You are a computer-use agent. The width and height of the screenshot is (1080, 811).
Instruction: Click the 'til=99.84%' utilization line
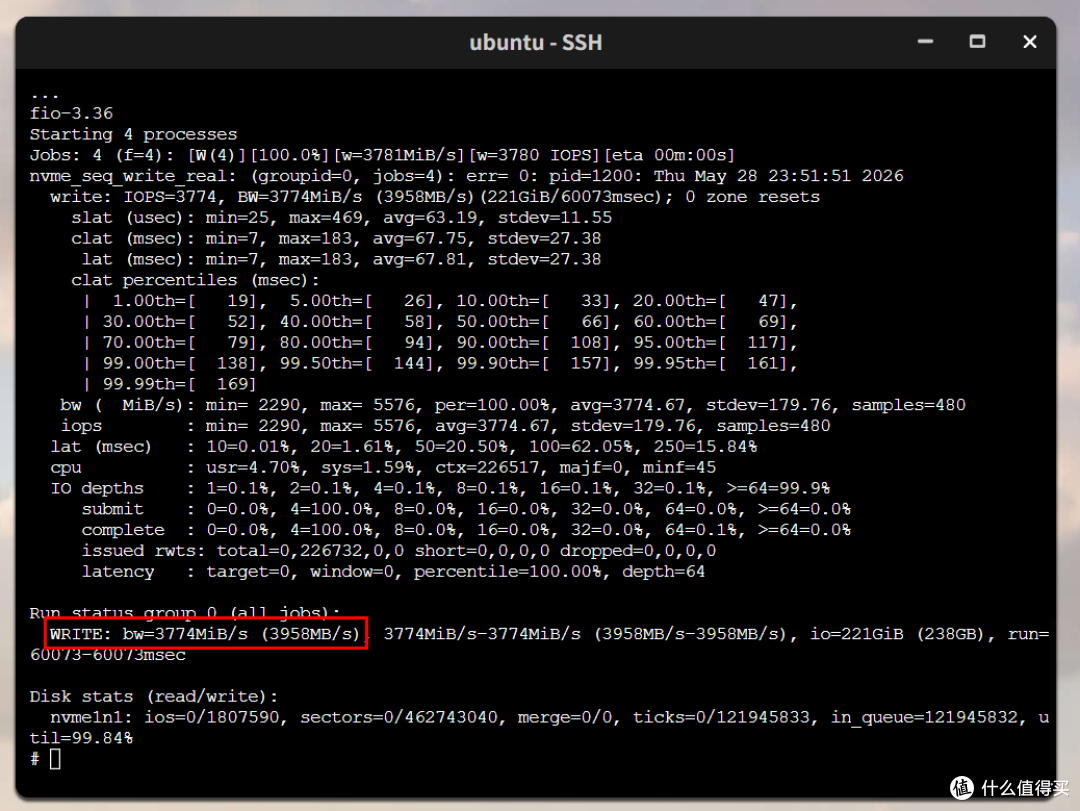click(x=81, y=738)
